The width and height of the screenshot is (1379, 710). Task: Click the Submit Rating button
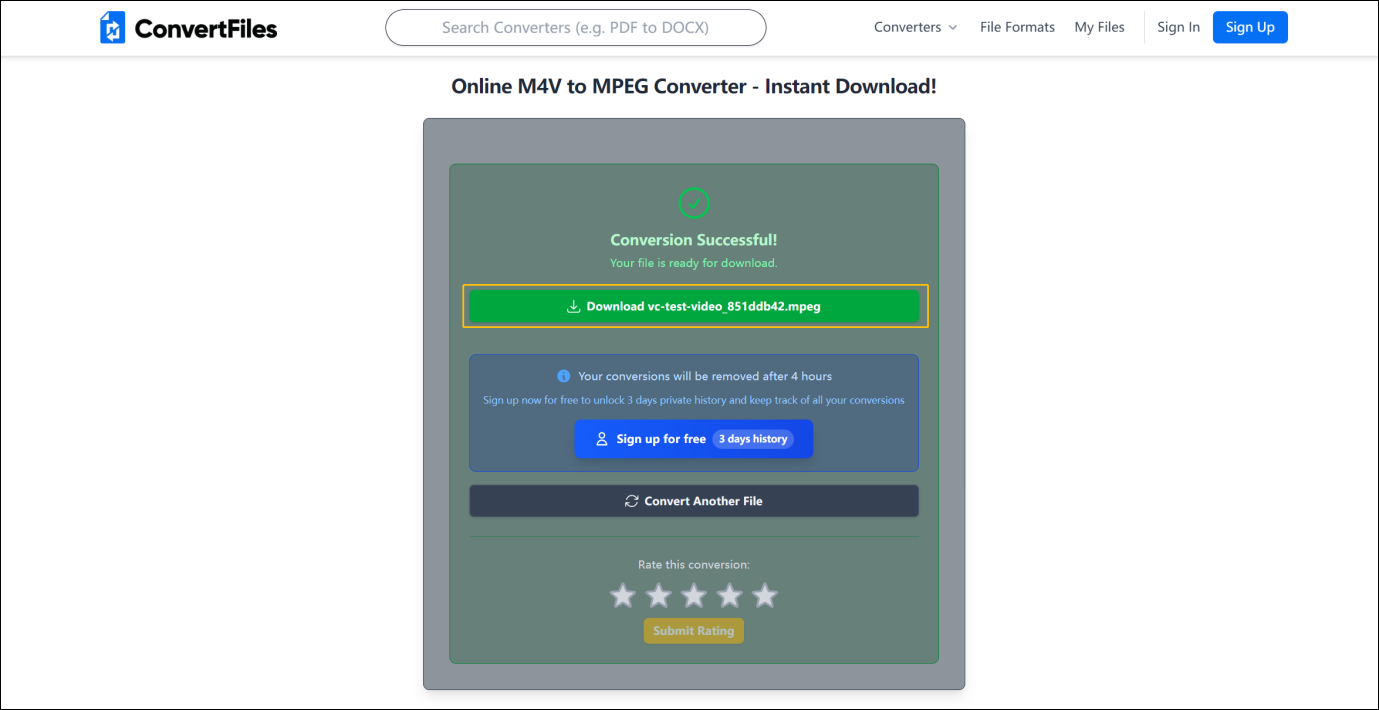click(x=693, y=630)
